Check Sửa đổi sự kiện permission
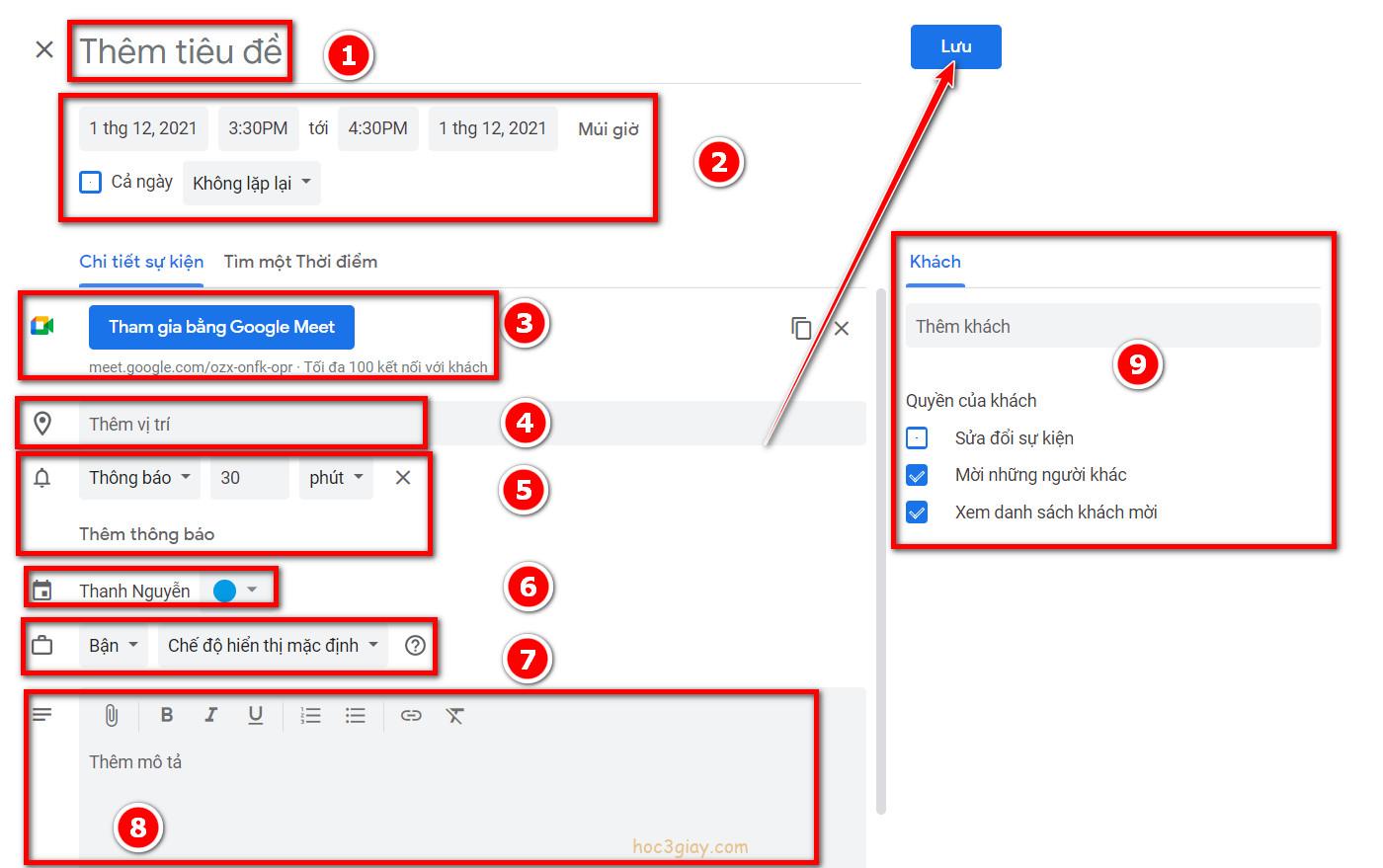Viewport: 1383px width, 868px height. [x=917, y=438]
